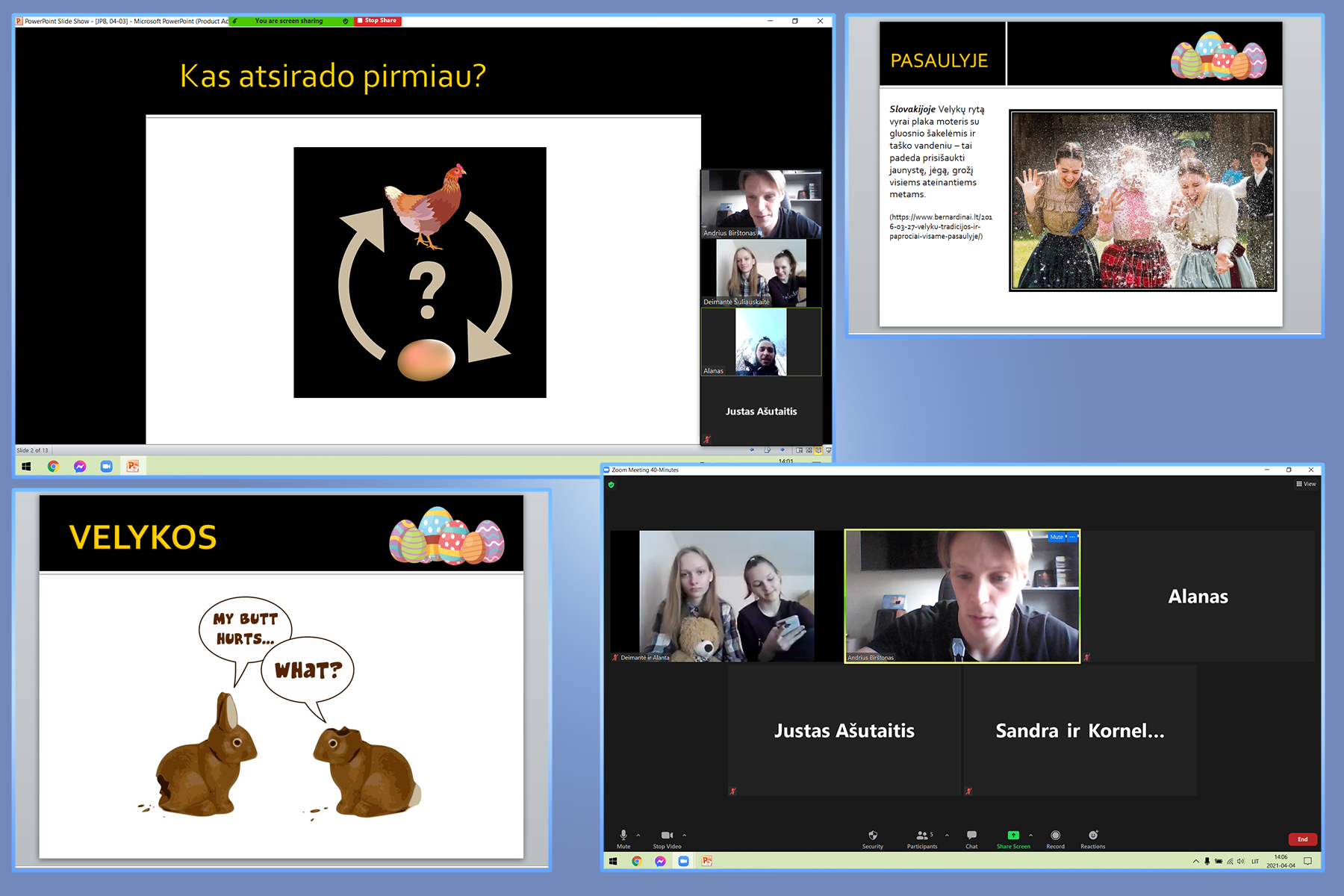Screen dimensions: 1344x896
Task: Switch to slide sorter view in PowerPoint
Action: (809, 450)
